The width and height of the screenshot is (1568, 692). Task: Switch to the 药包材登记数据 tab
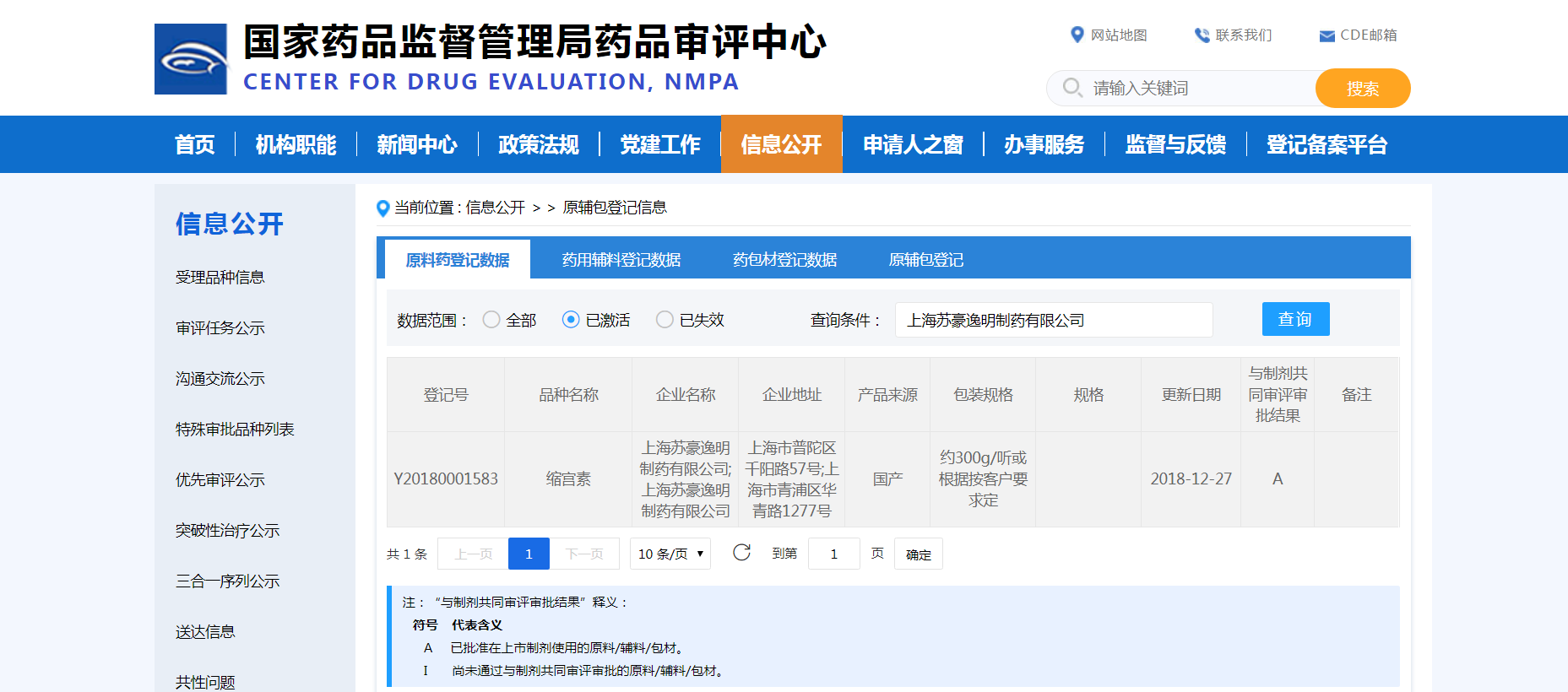click(x=784, y=260)
